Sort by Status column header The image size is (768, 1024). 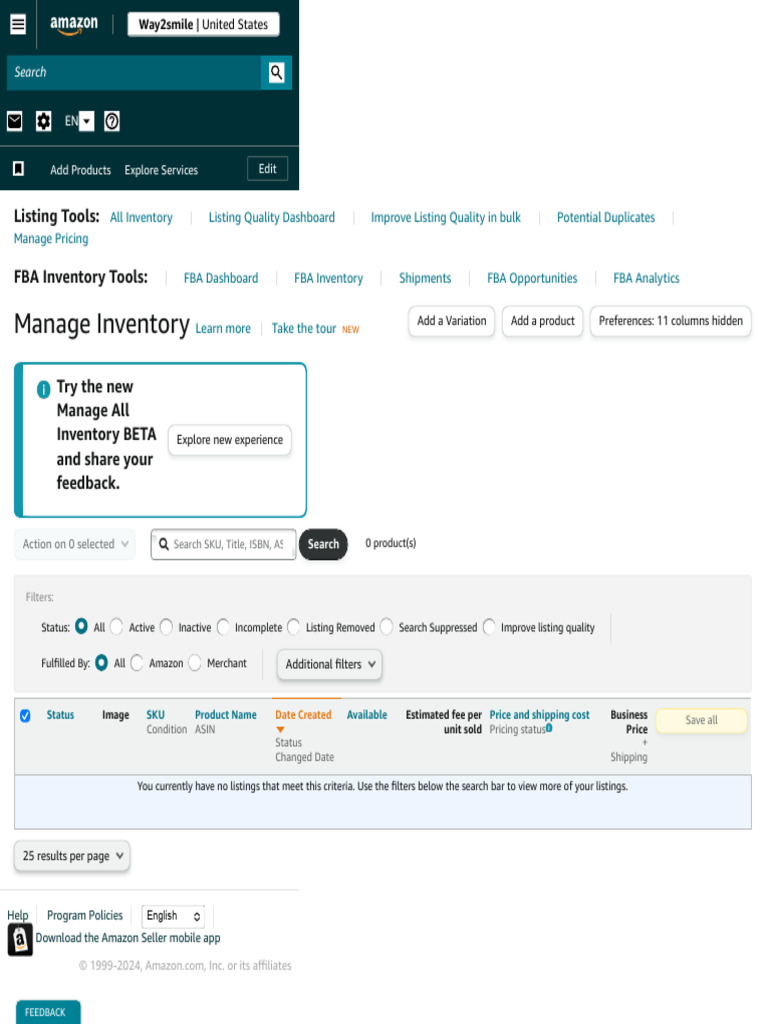click(60, 715)
